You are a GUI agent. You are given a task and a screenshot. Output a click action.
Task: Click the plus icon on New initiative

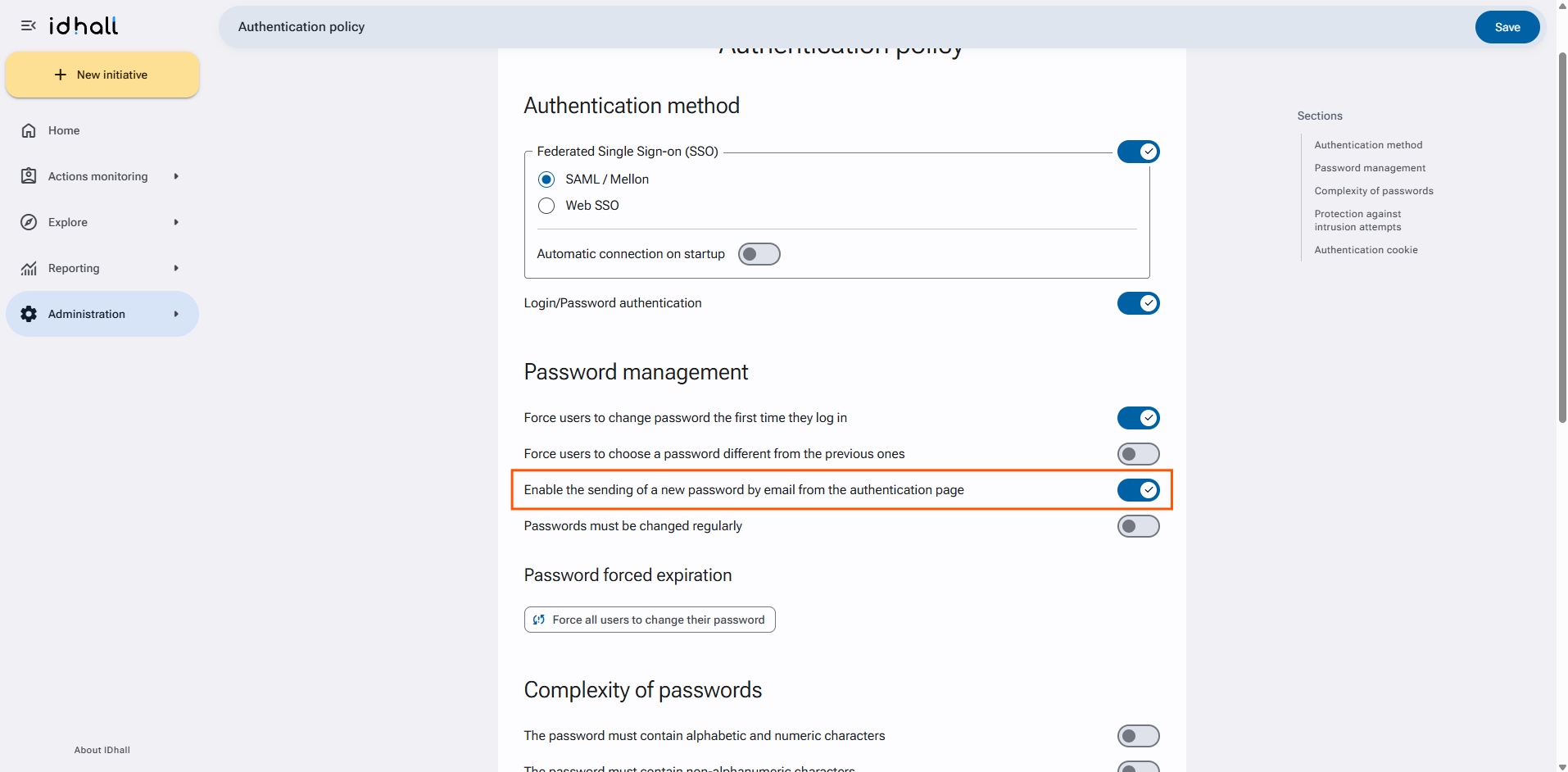pos(60,75)
